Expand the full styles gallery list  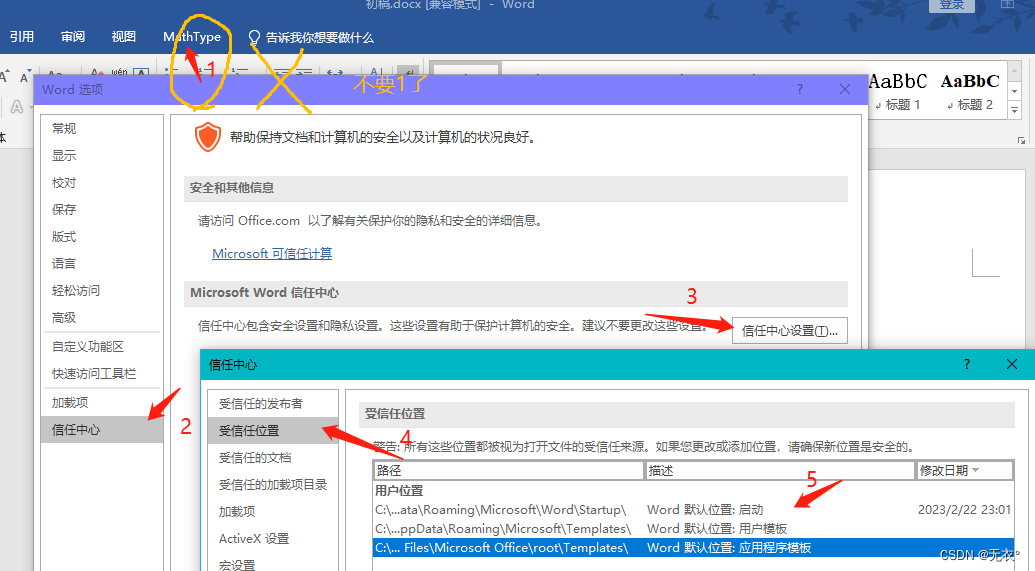pos(1015,110)
